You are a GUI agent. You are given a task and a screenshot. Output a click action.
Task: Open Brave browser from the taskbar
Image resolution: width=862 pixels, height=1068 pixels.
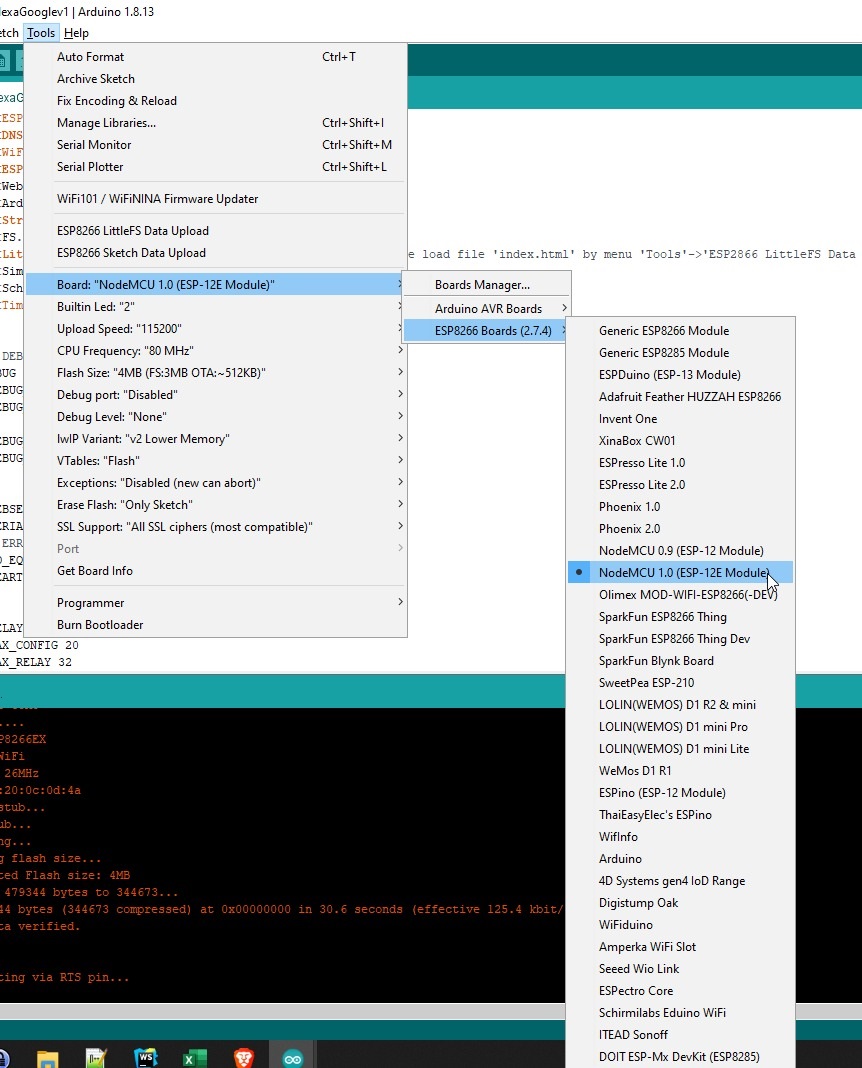243,1057
